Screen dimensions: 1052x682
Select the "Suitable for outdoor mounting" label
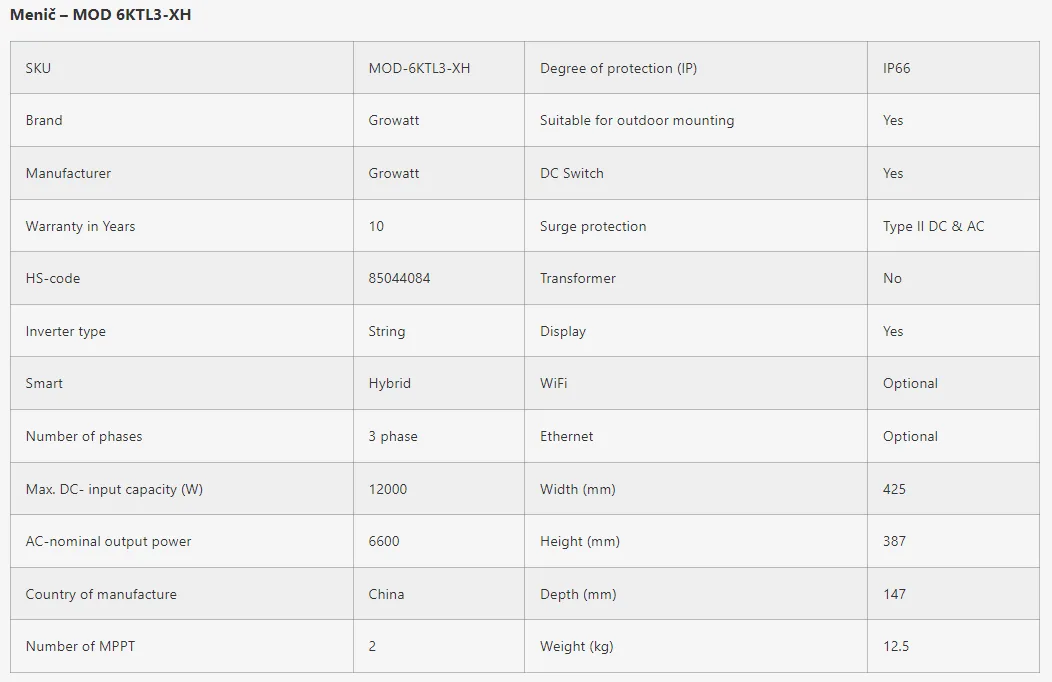[637, 120]
